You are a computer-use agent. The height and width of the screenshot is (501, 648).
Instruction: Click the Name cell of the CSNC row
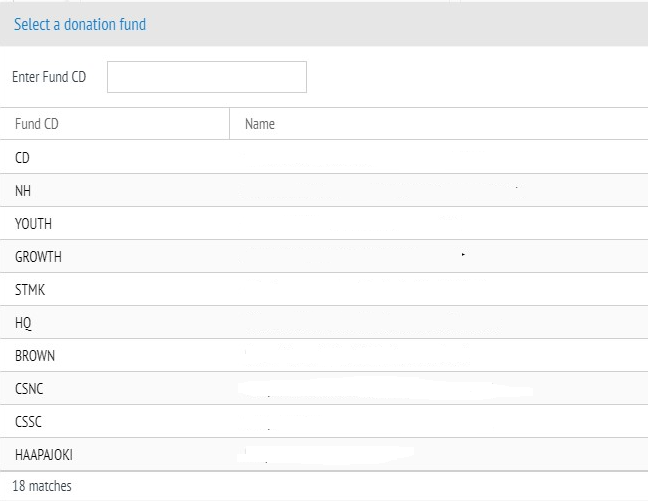pos(439,389)
